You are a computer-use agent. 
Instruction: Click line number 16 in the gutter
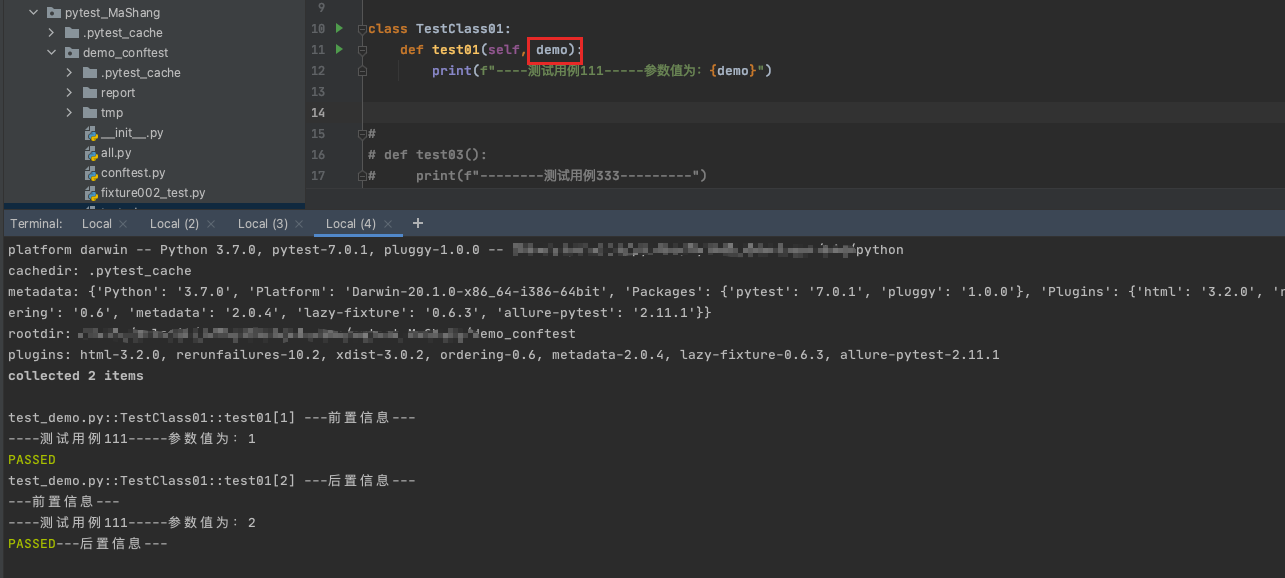pos(318,155)
